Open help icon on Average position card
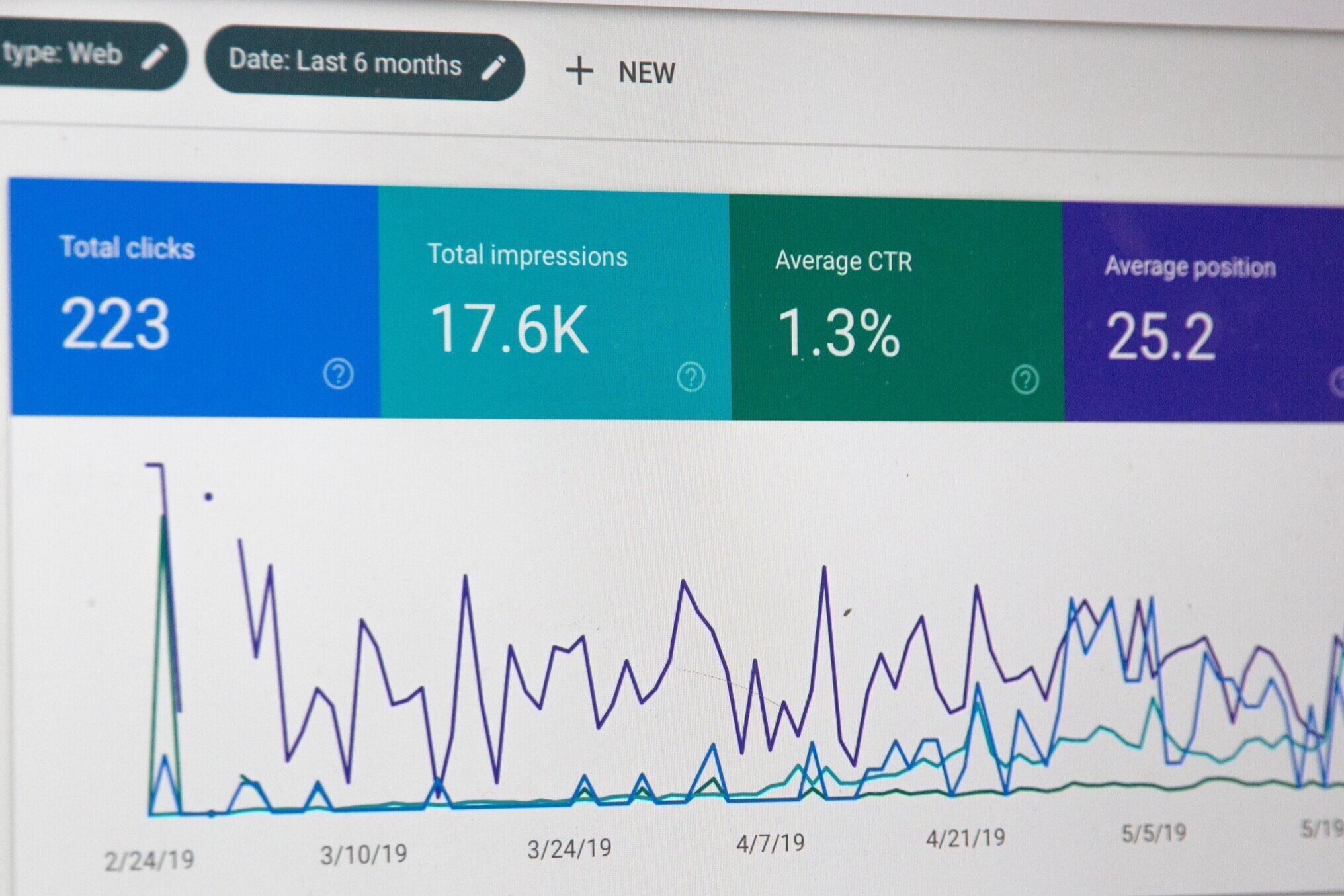Viewport: 1344px width, 896px height. tap(1339, 382)
